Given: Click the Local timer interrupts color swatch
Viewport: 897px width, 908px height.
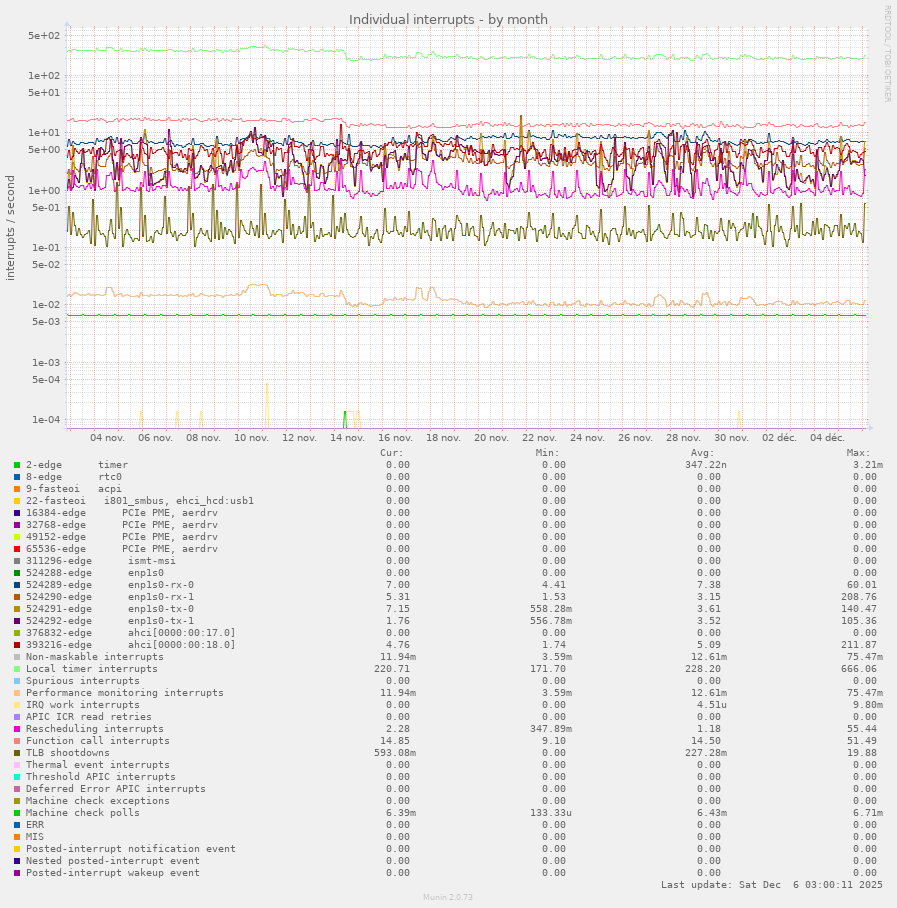Looking at the screenshot, I should pos(17,669).
